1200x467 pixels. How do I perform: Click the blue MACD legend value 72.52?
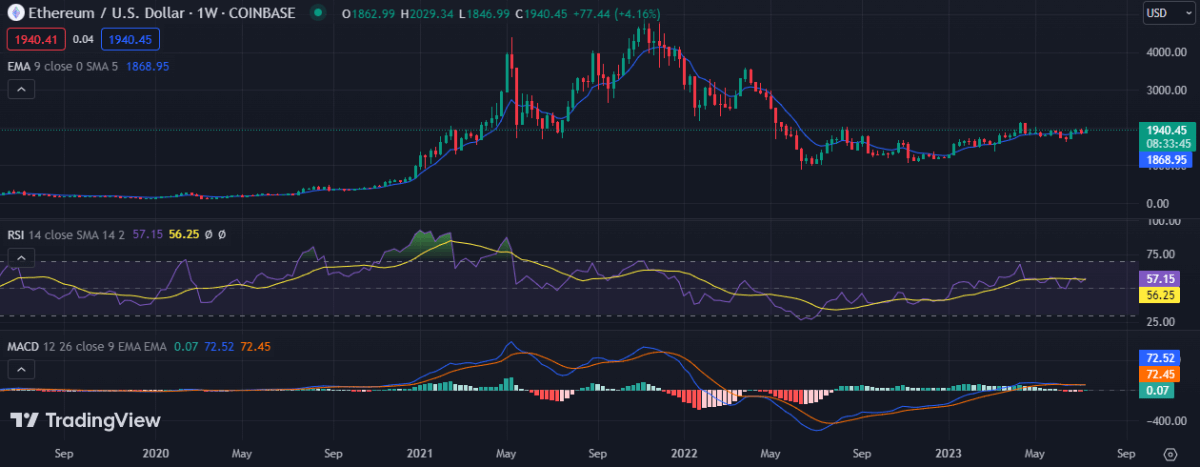(x=218, y=347)
